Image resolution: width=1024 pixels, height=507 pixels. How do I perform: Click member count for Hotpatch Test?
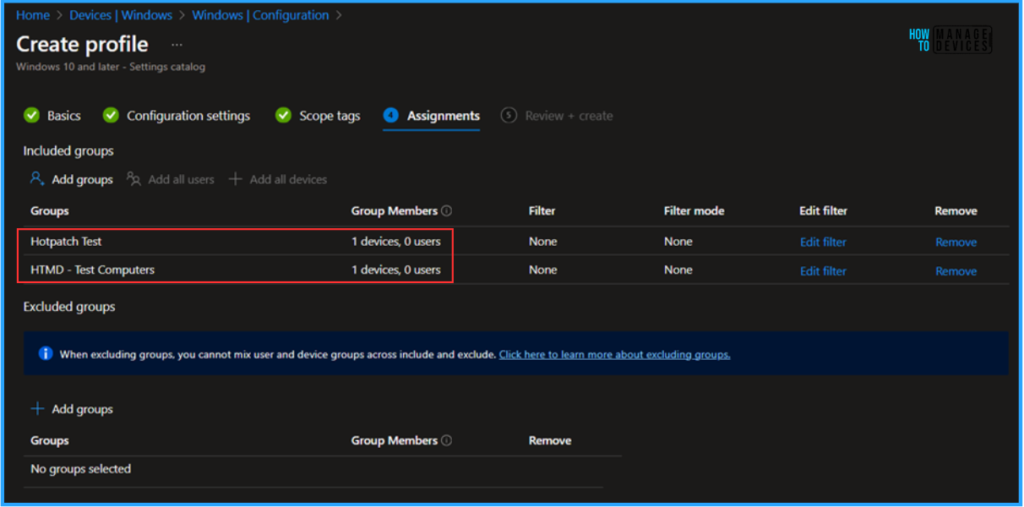[x=396, y=241]
